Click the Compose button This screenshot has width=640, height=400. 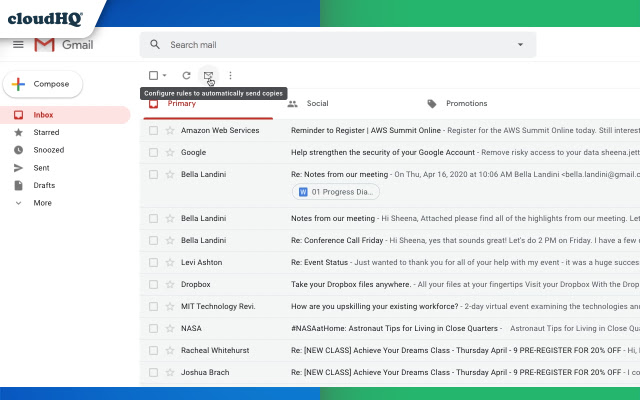pyautogui.click(x=42, y=84)
